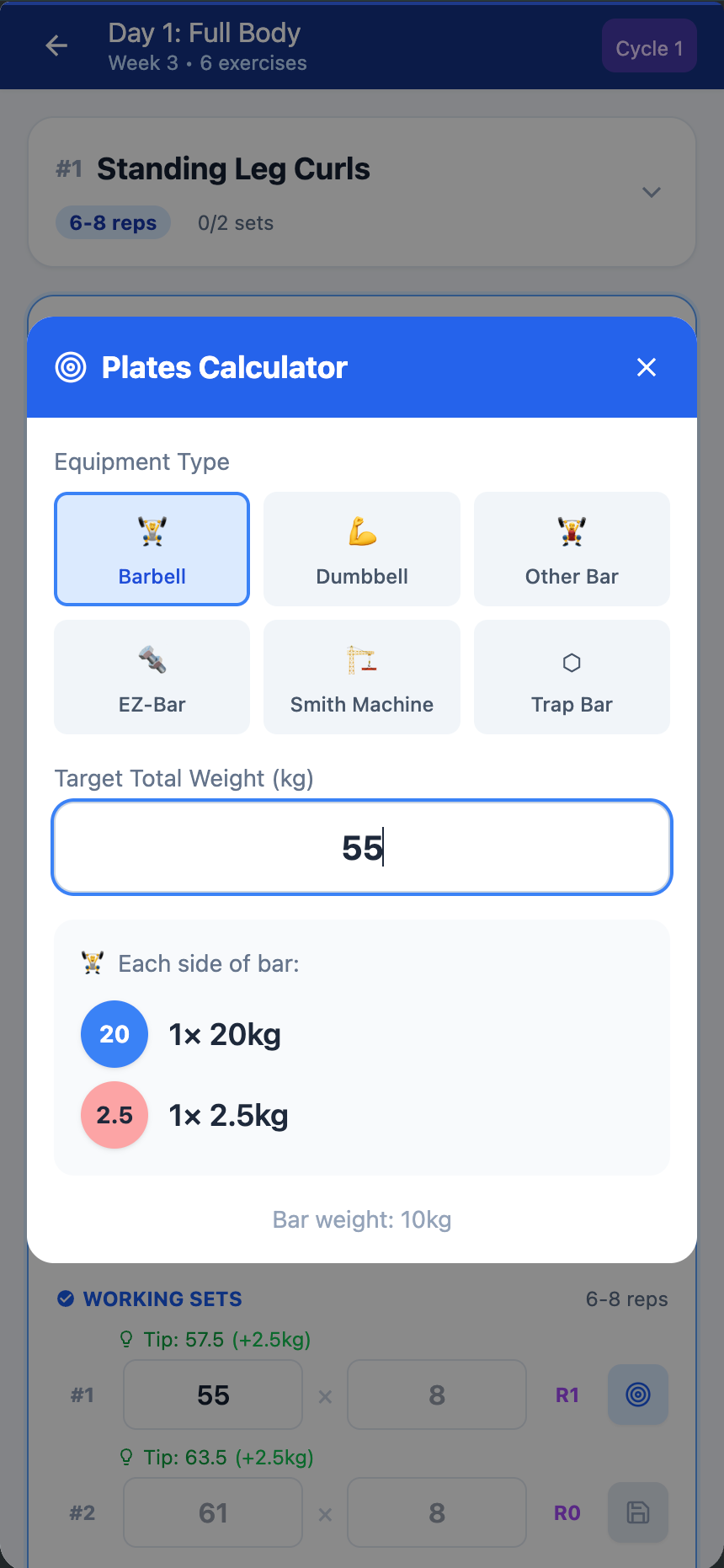Close the Plates Calculator dialog
This screenshot has height=1568, width=724.
click(x=646, y=367)
